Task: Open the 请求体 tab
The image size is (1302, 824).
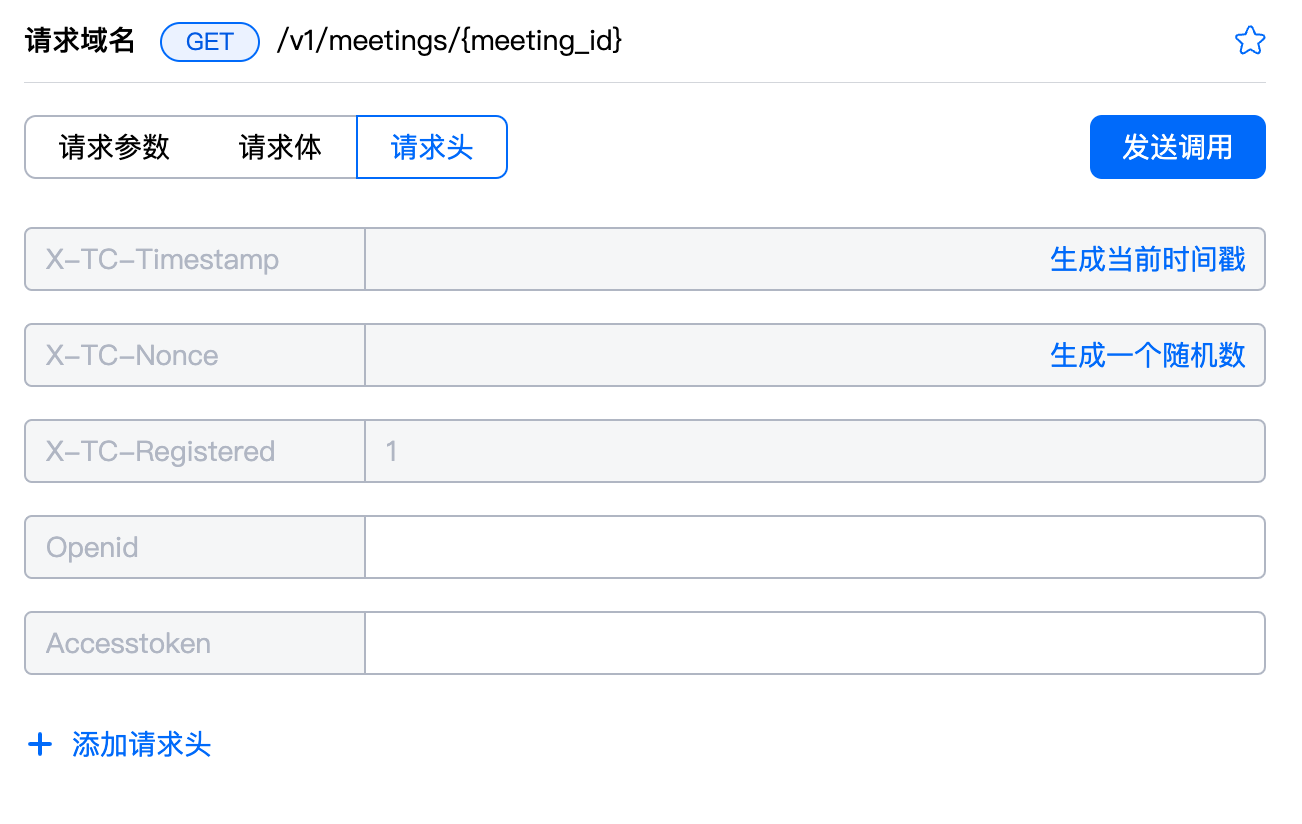Action: [x=280, y=147]
